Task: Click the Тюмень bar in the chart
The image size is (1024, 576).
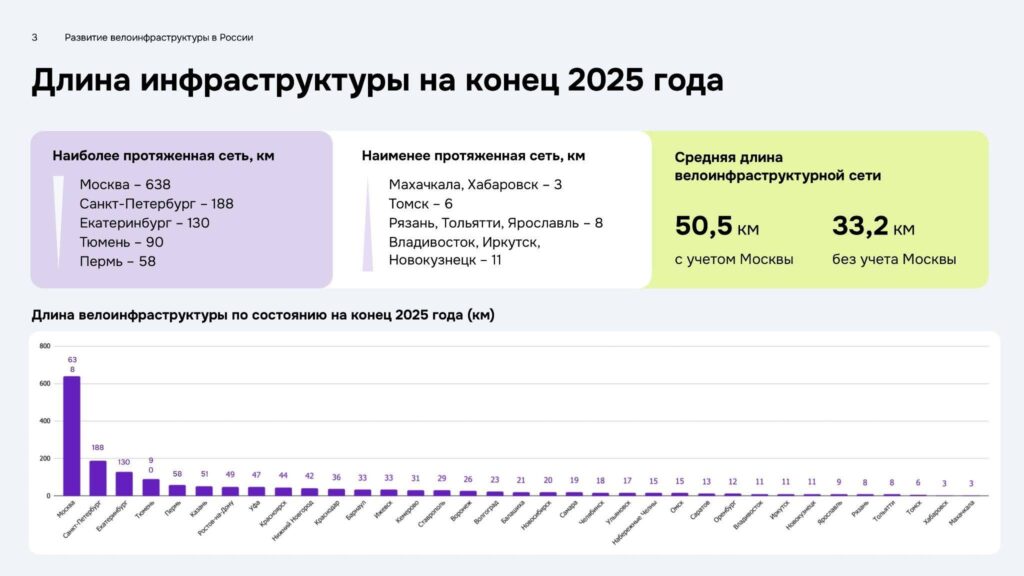Action: tap(150, 487)
